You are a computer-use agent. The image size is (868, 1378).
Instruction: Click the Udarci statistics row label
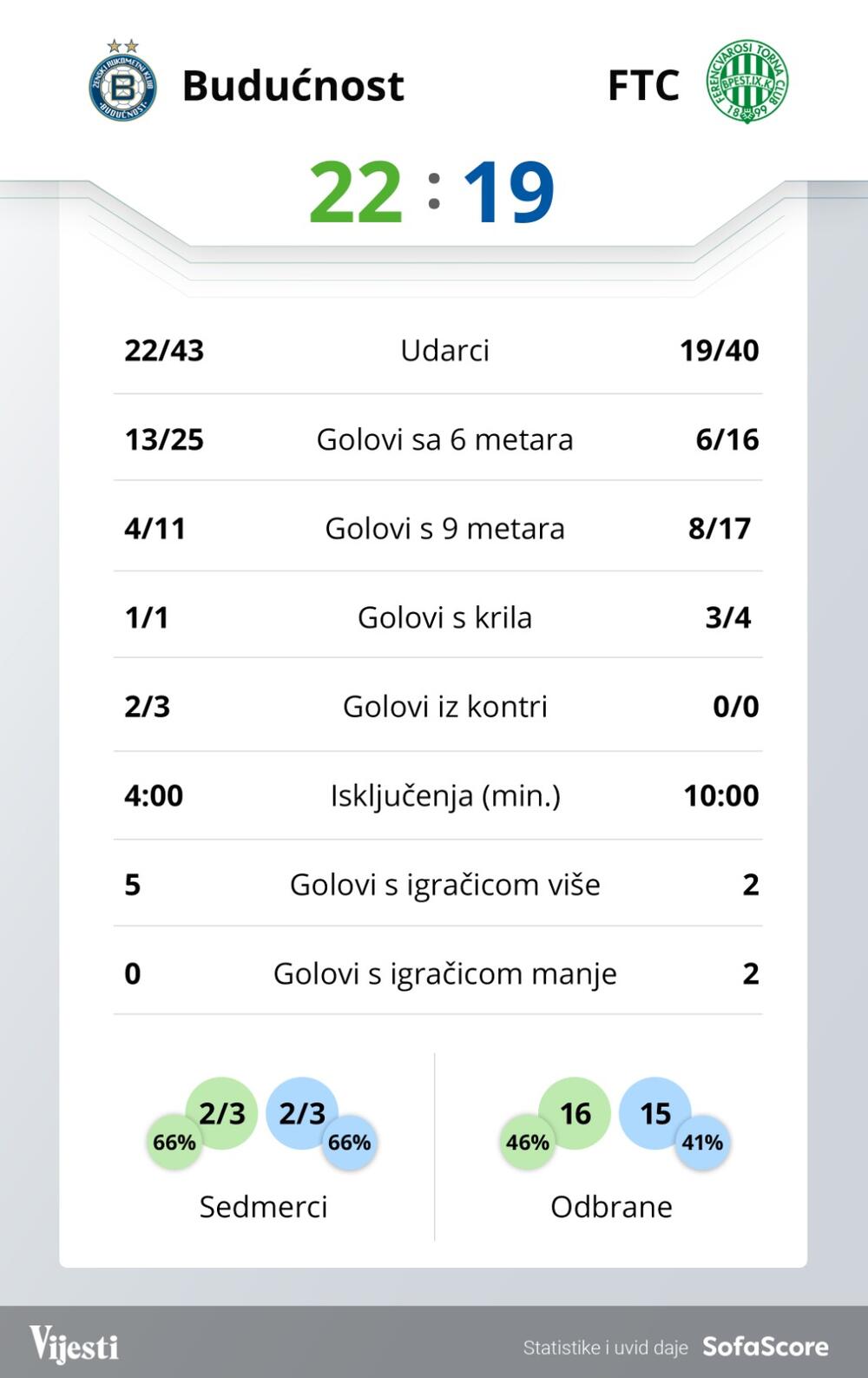click(x=444, y=350)
